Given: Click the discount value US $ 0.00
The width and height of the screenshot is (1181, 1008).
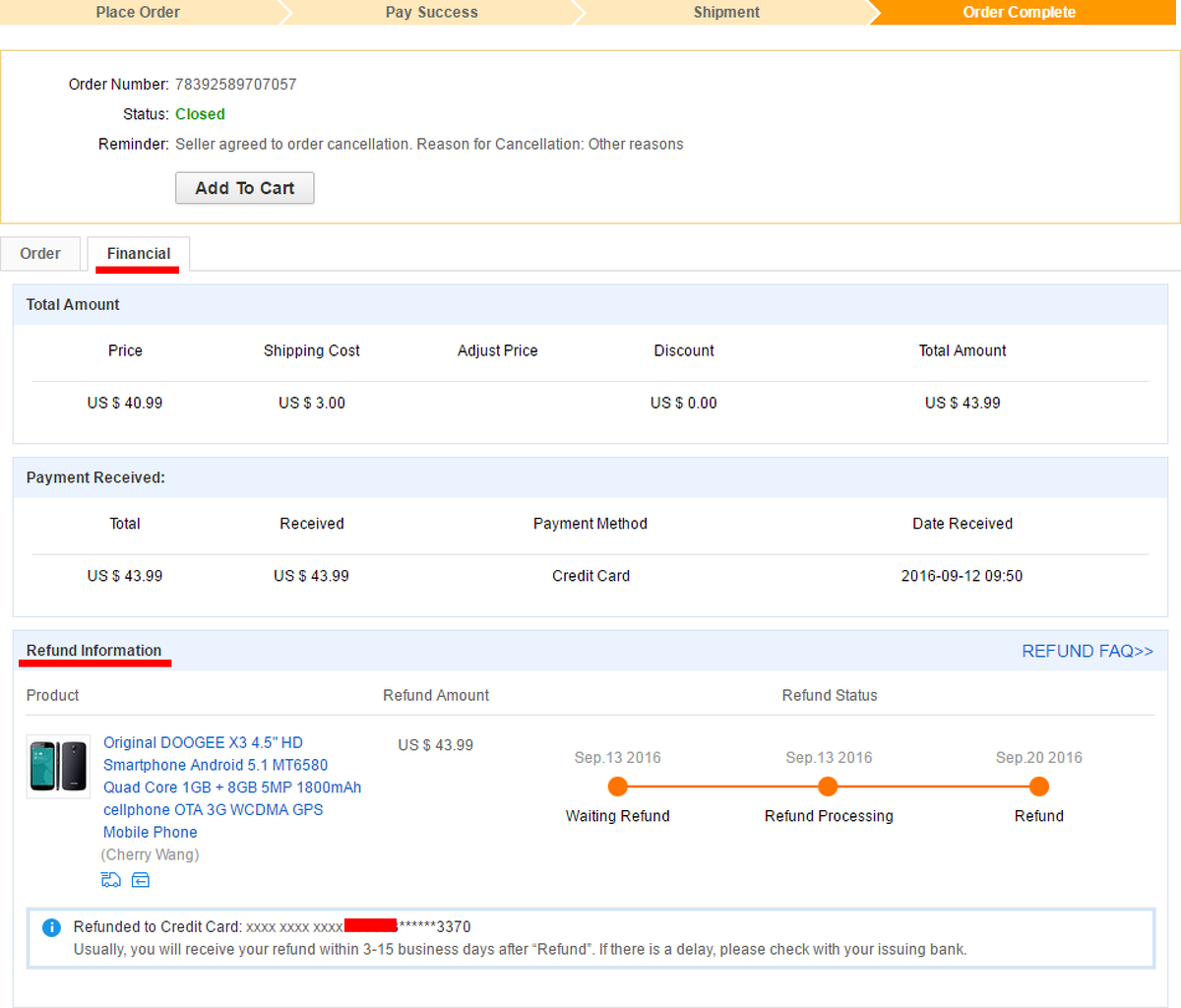Looking at the screenshot, I should click(684, 403).
